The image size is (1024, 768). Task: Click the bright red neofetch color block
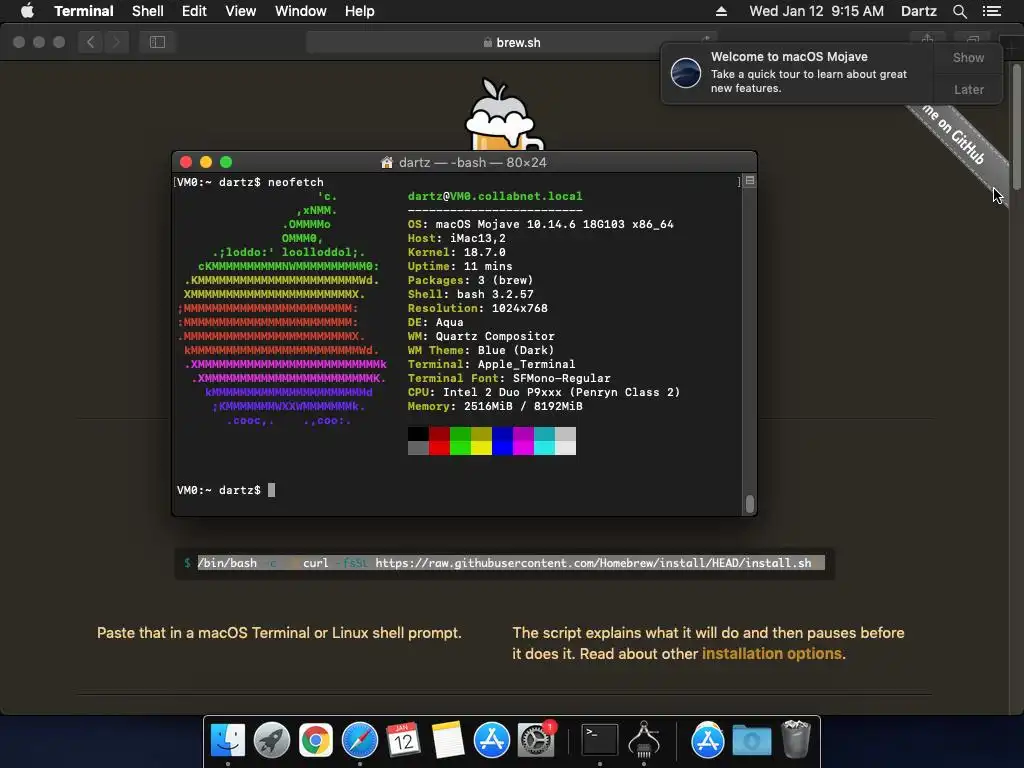pyautogui.click(x=439, y=447)
